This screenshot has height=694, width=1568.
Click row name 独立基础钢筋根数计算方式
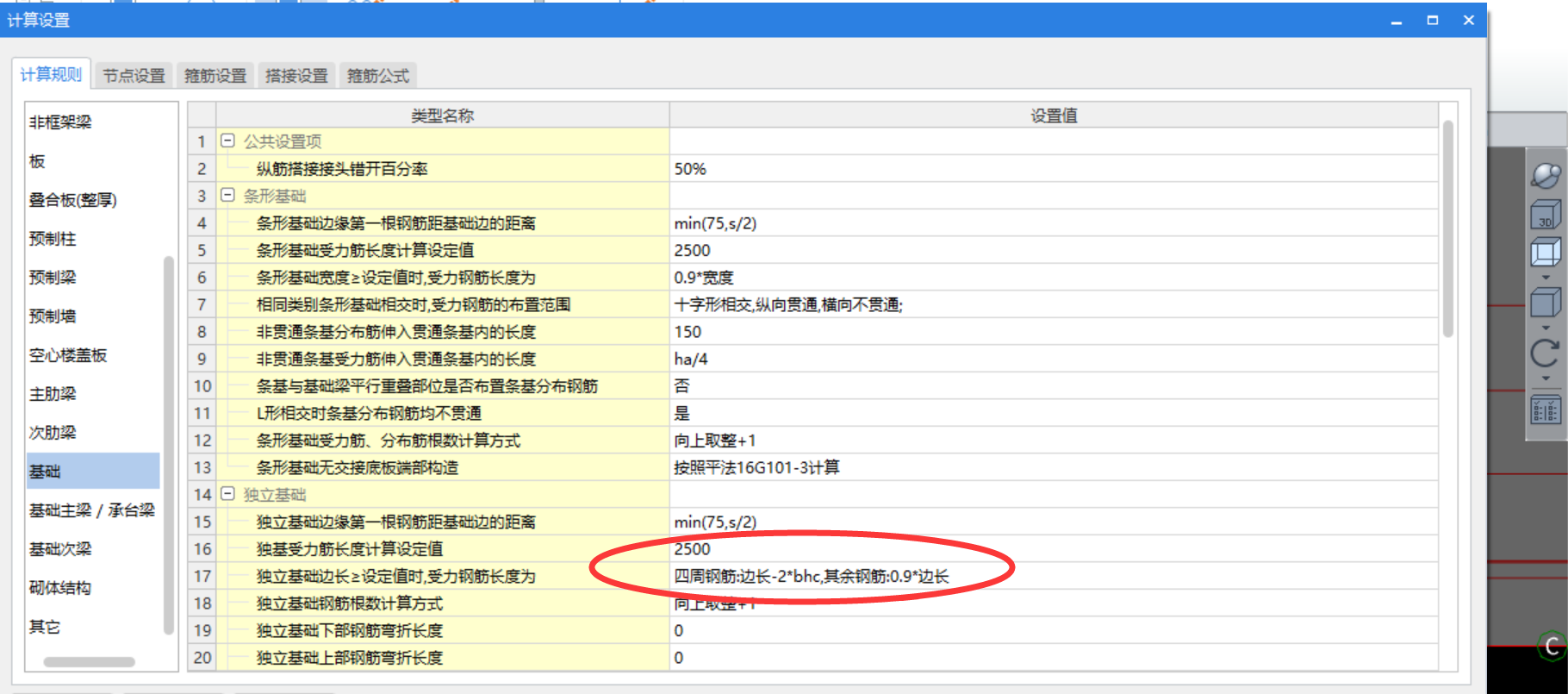click(350, 603)
